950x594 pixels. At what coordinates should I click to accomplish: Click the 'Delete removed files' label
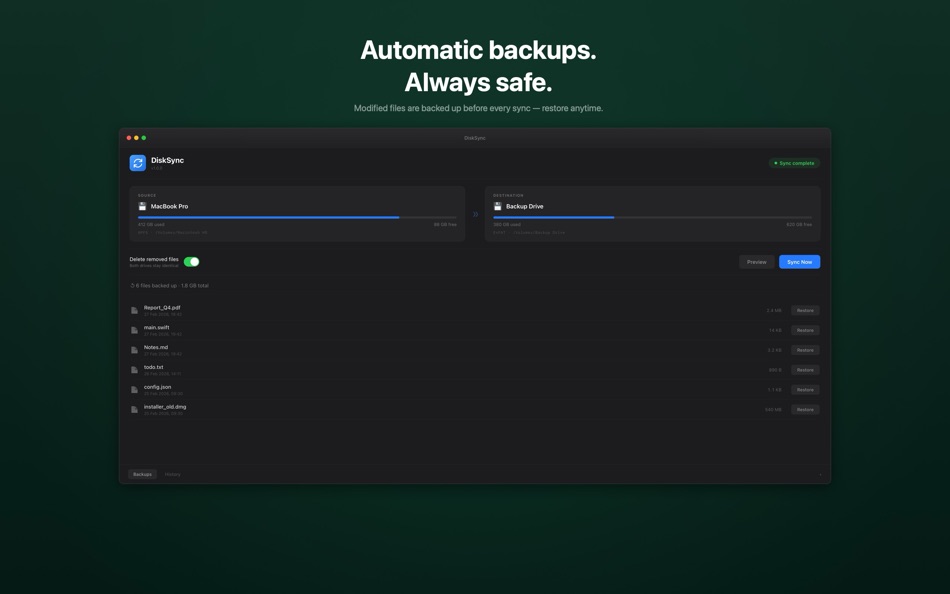154,259
